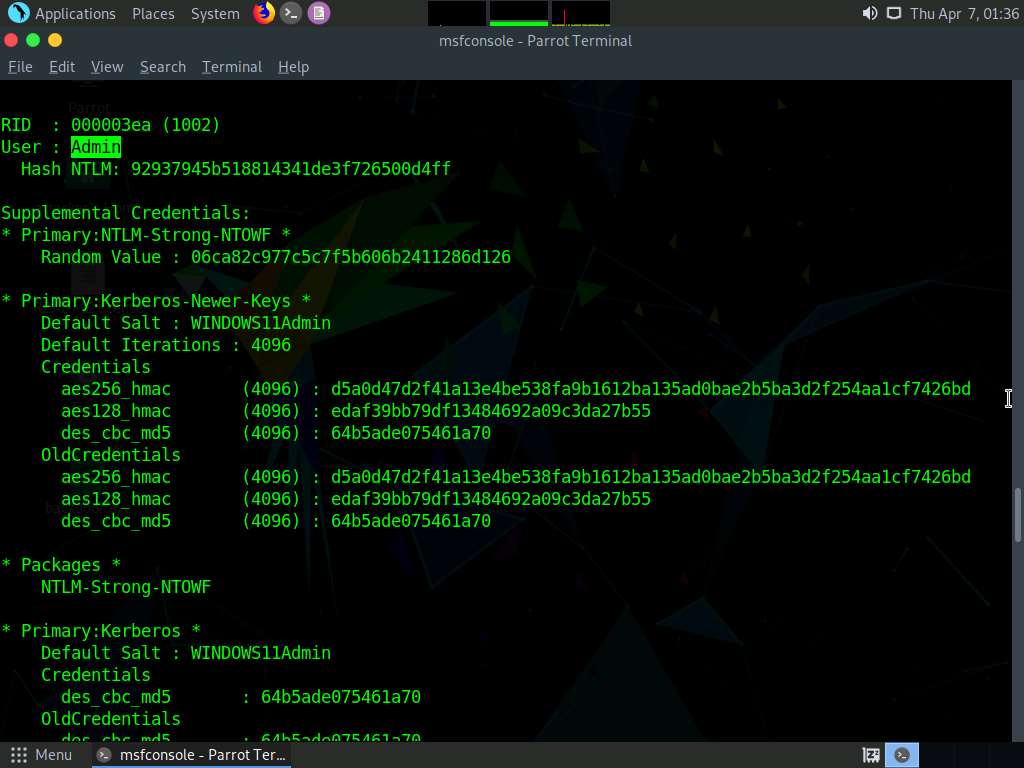Open the Help menu
Viewport: 1024px width, 768px height.
click(x=293, y=66)
